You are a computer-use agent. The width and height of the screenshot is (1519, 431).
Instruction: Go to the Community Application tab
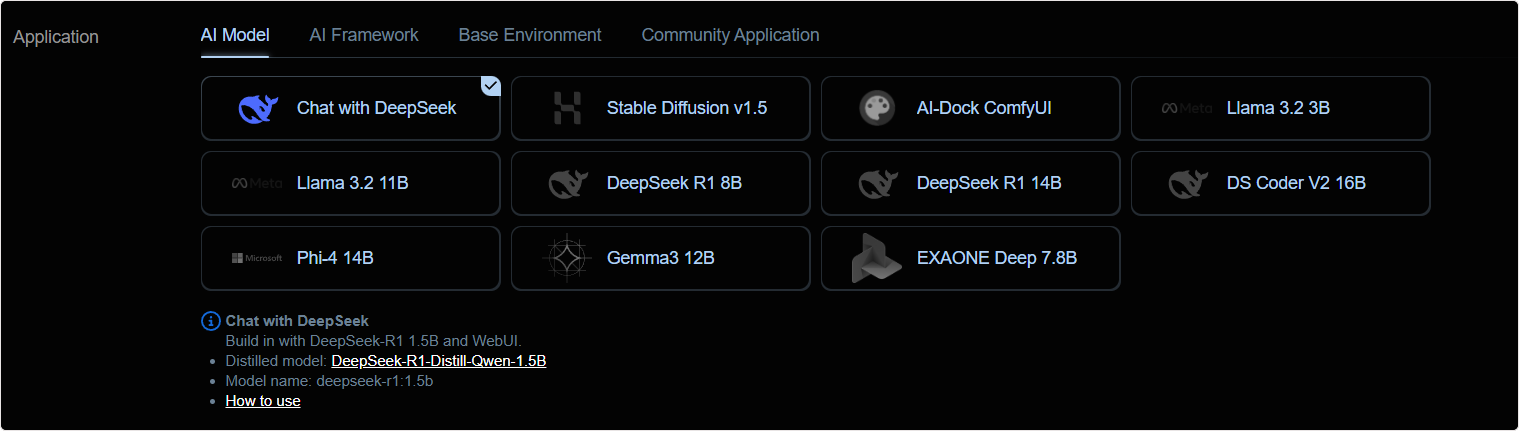(x=730, y=35)
